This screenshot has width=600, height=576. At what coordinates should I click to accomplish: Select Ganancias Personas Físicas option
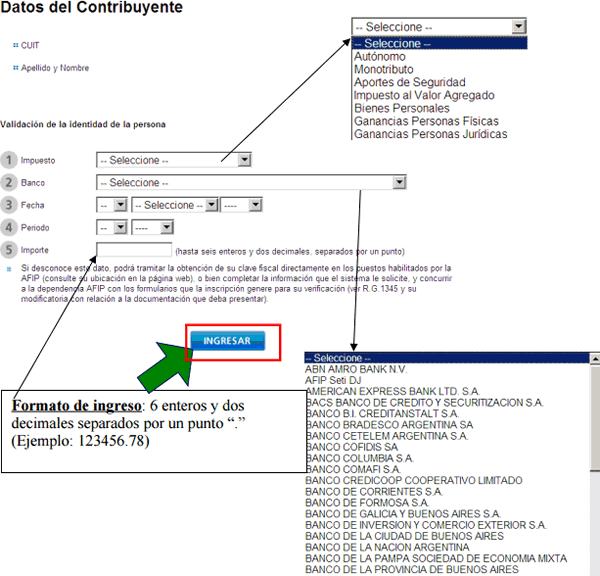tap(426, 121)
